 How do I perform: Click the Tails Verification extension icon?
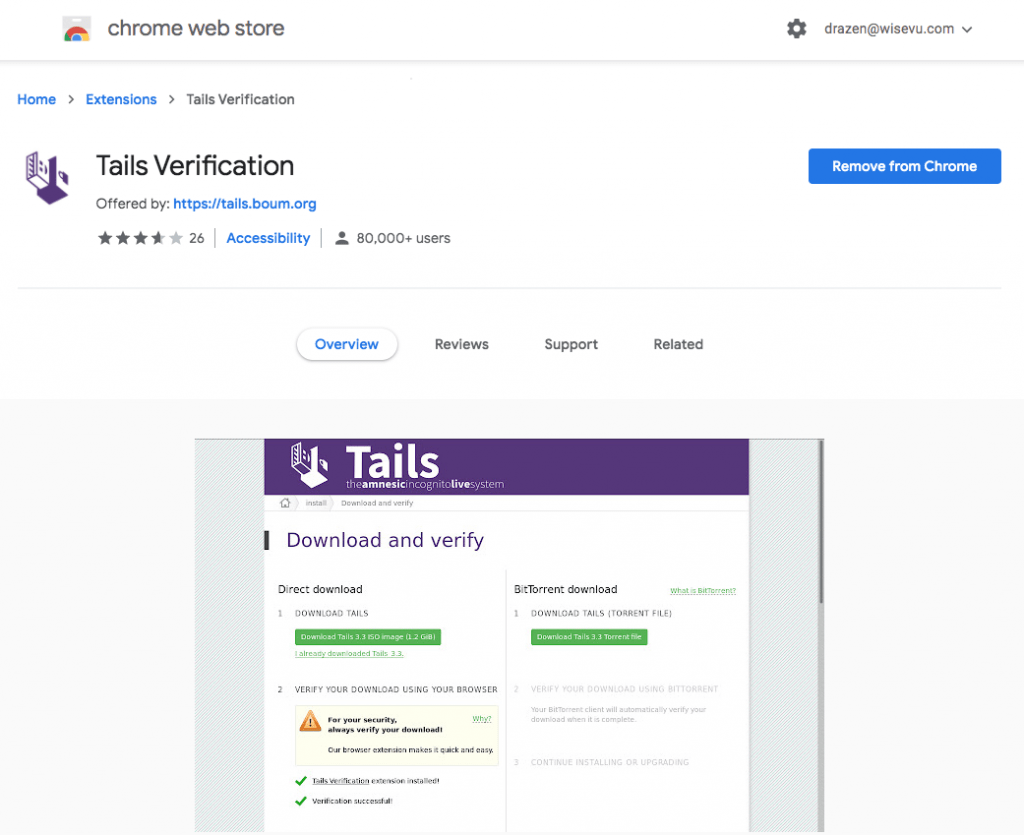coord(47,178)
